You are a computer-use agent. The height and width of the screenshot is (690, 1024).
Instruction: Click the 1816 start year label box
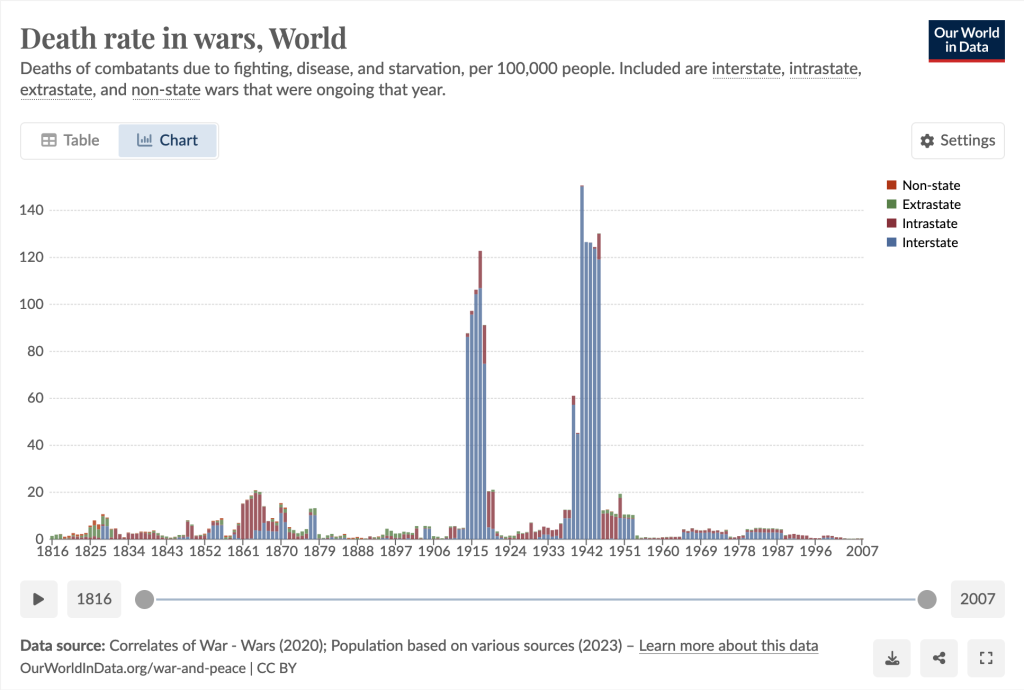click(x=94, y=599)
